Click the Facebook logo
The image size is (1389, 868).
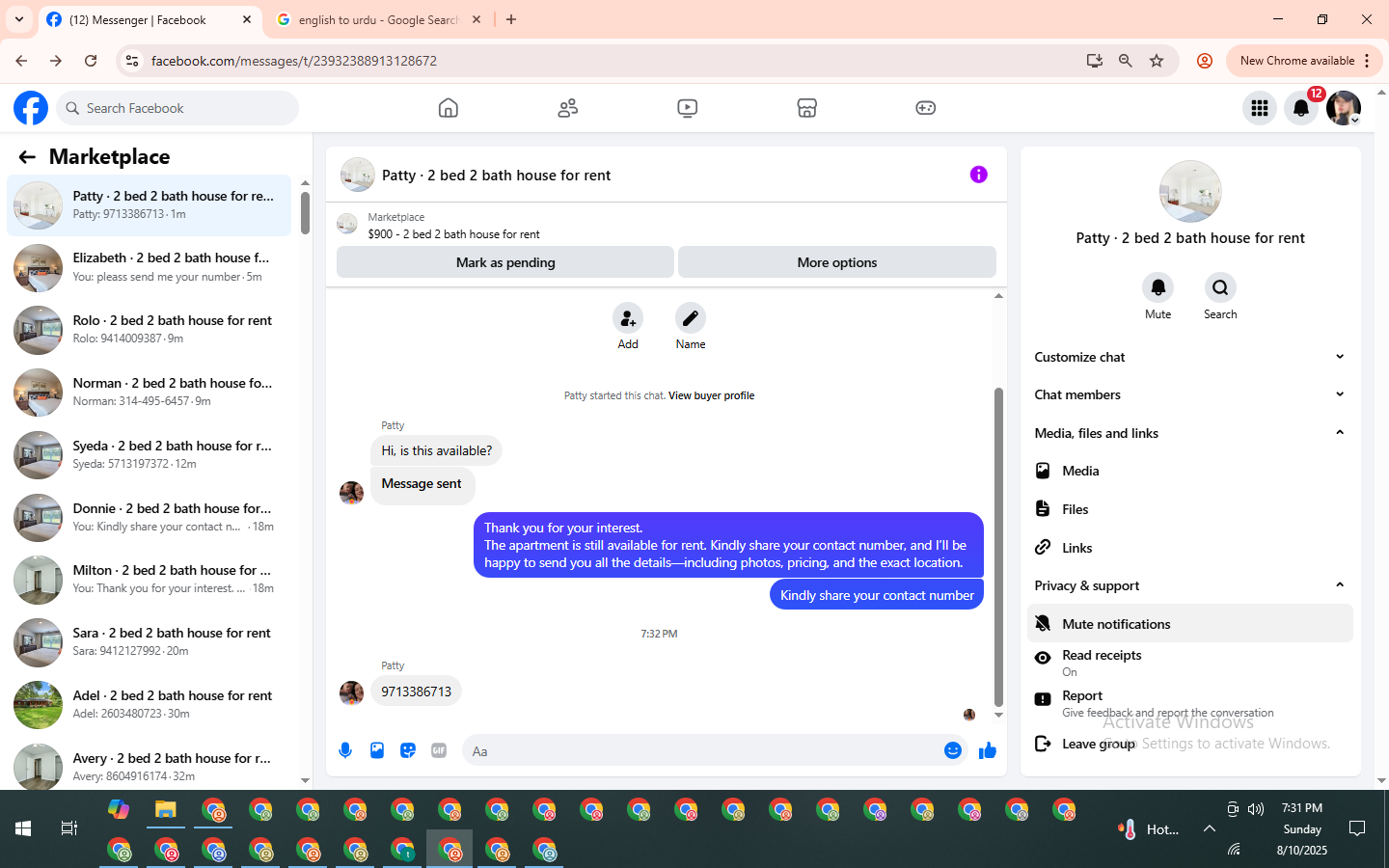coord(31,108)
